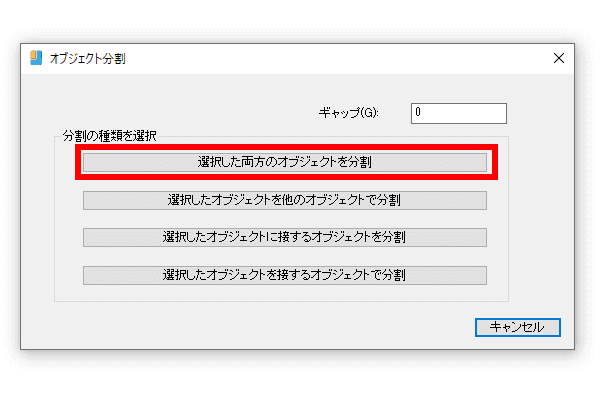This screenshot has height=400, width=600.
Task: Click 選択したオブジェクトを接するオブジェクトで分割
Action: 285,275
